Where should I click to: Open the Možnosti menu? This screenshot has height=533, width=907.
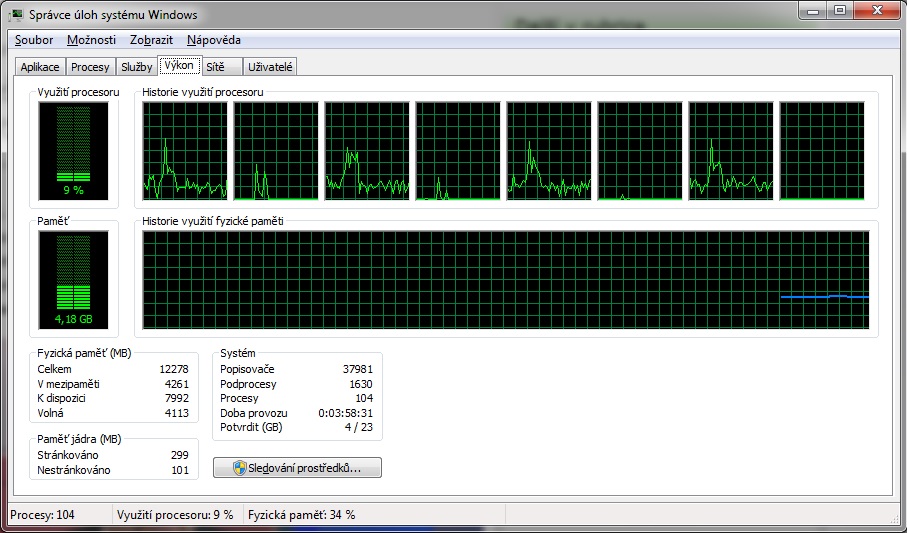pos(91,40)
